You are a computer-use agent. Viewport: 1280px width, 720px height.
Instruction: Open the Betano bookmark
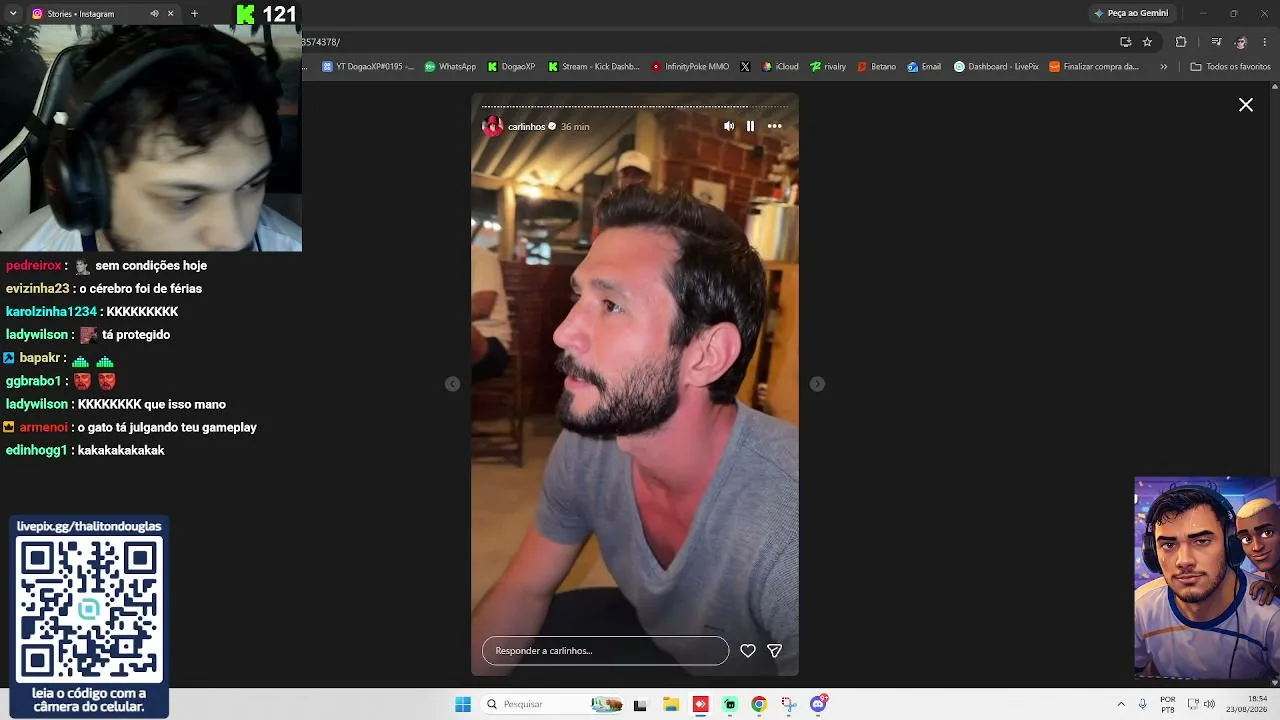pyautogui.click(x=876, y=67)
